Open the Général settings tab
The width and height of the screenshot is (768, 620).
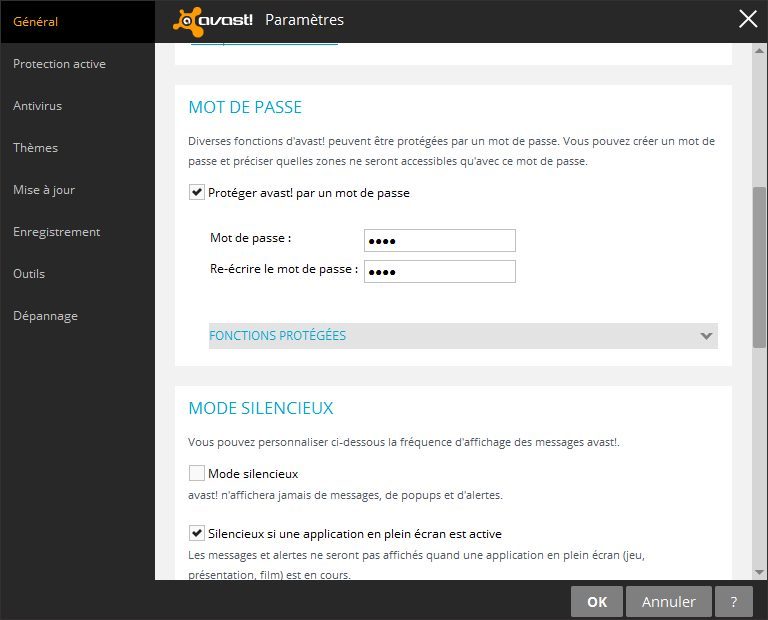click(36, 22)
